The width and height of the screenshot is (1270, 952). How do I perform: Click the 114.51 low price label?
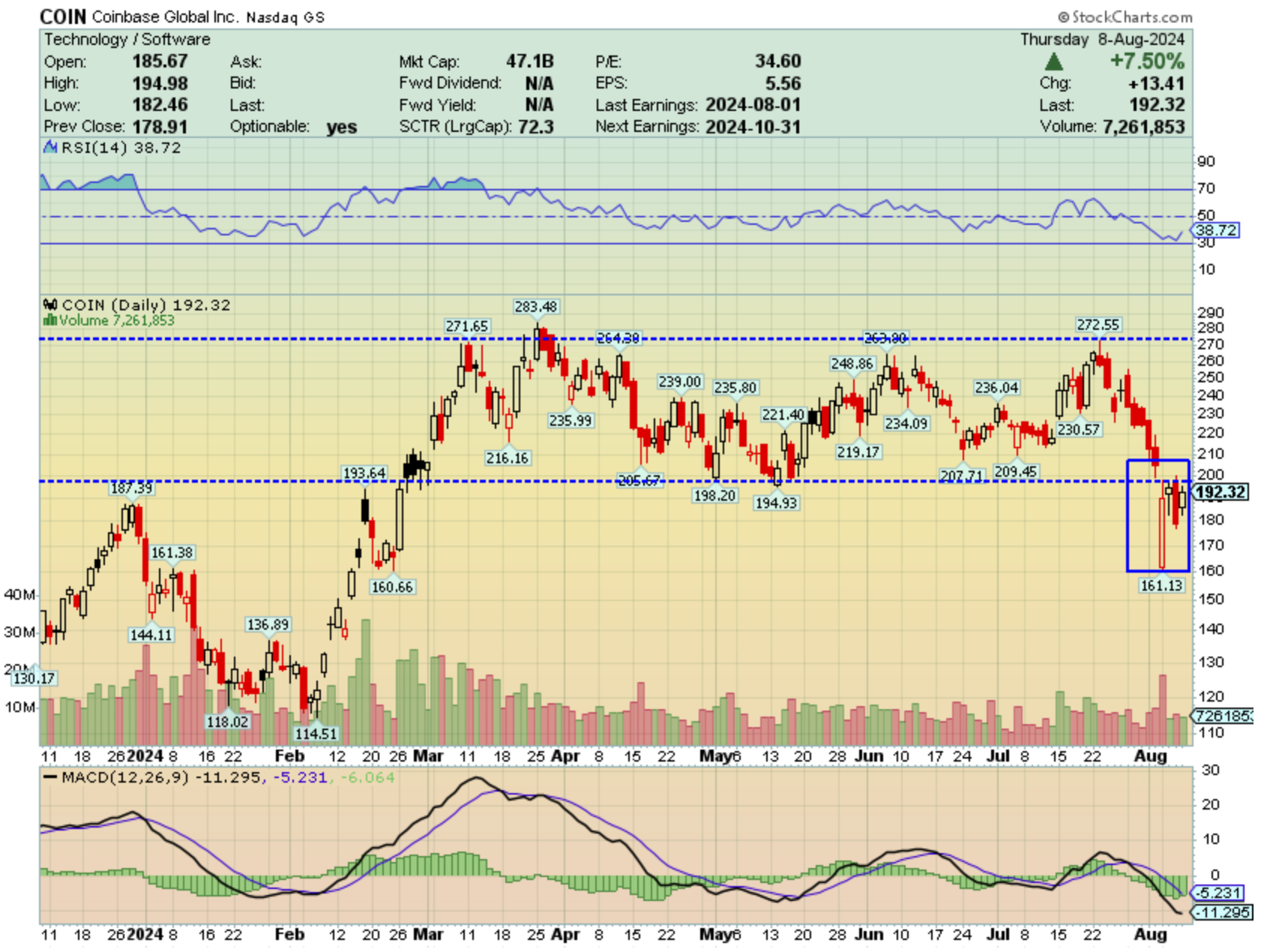(x=316, y=734)
